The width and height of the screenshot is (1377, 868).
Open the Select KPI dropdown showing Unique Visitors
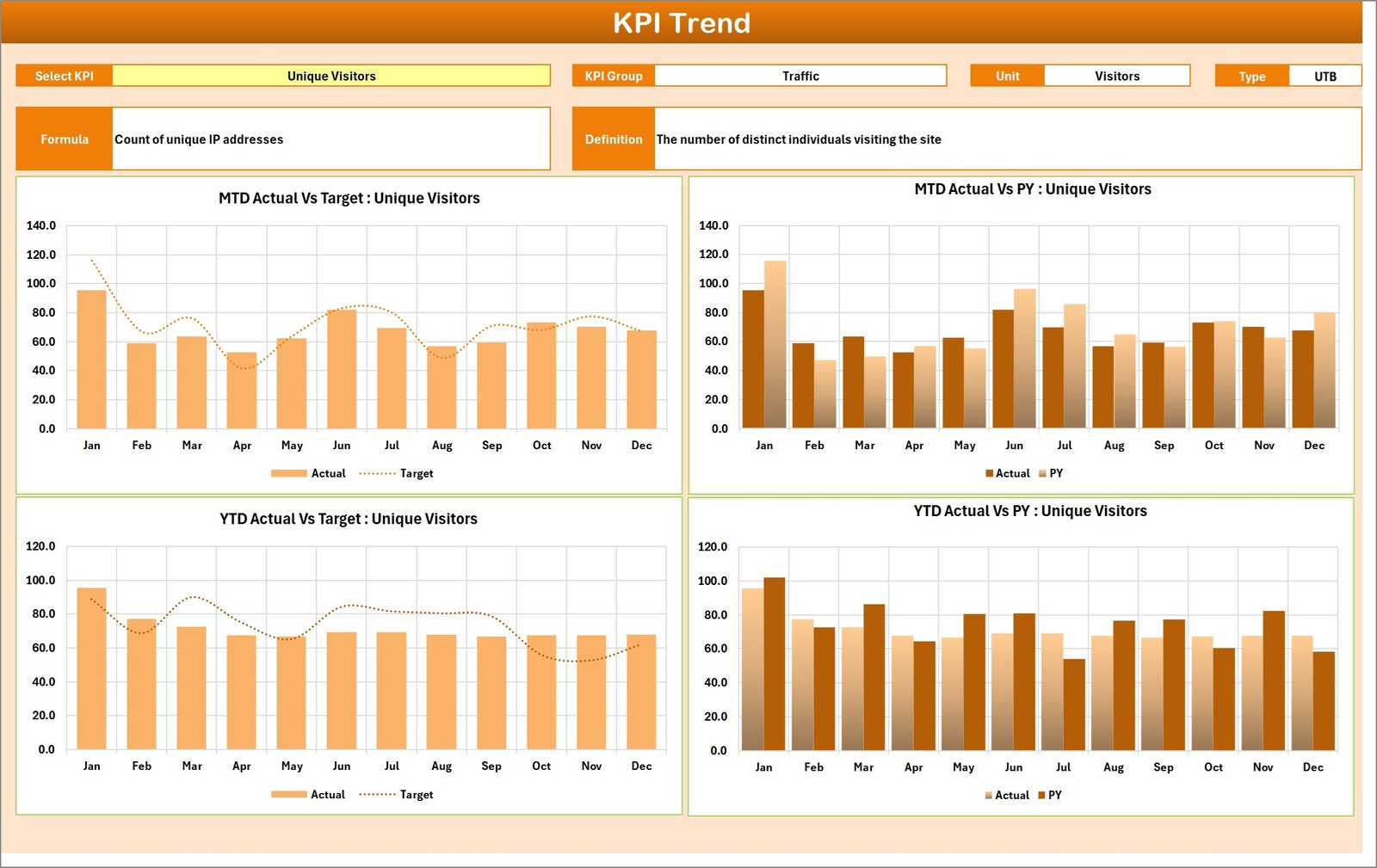tap(331, 76)
